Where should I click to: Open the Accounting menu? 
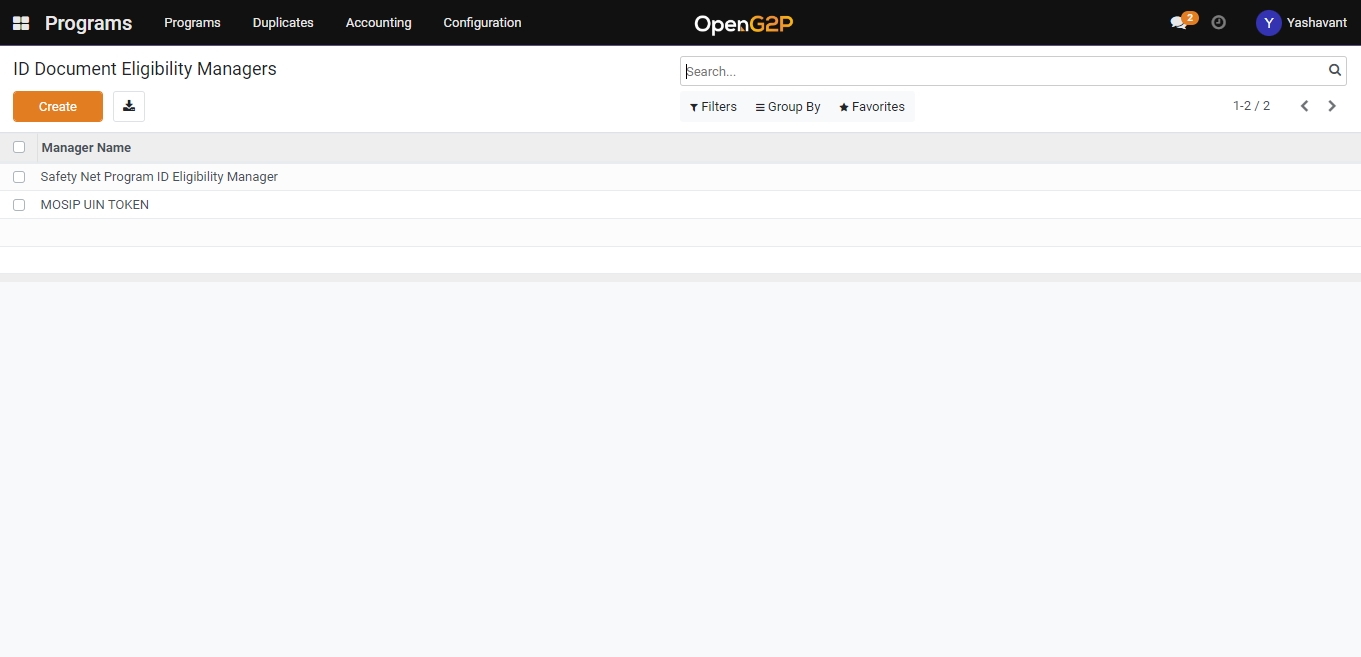coord(378,23)
